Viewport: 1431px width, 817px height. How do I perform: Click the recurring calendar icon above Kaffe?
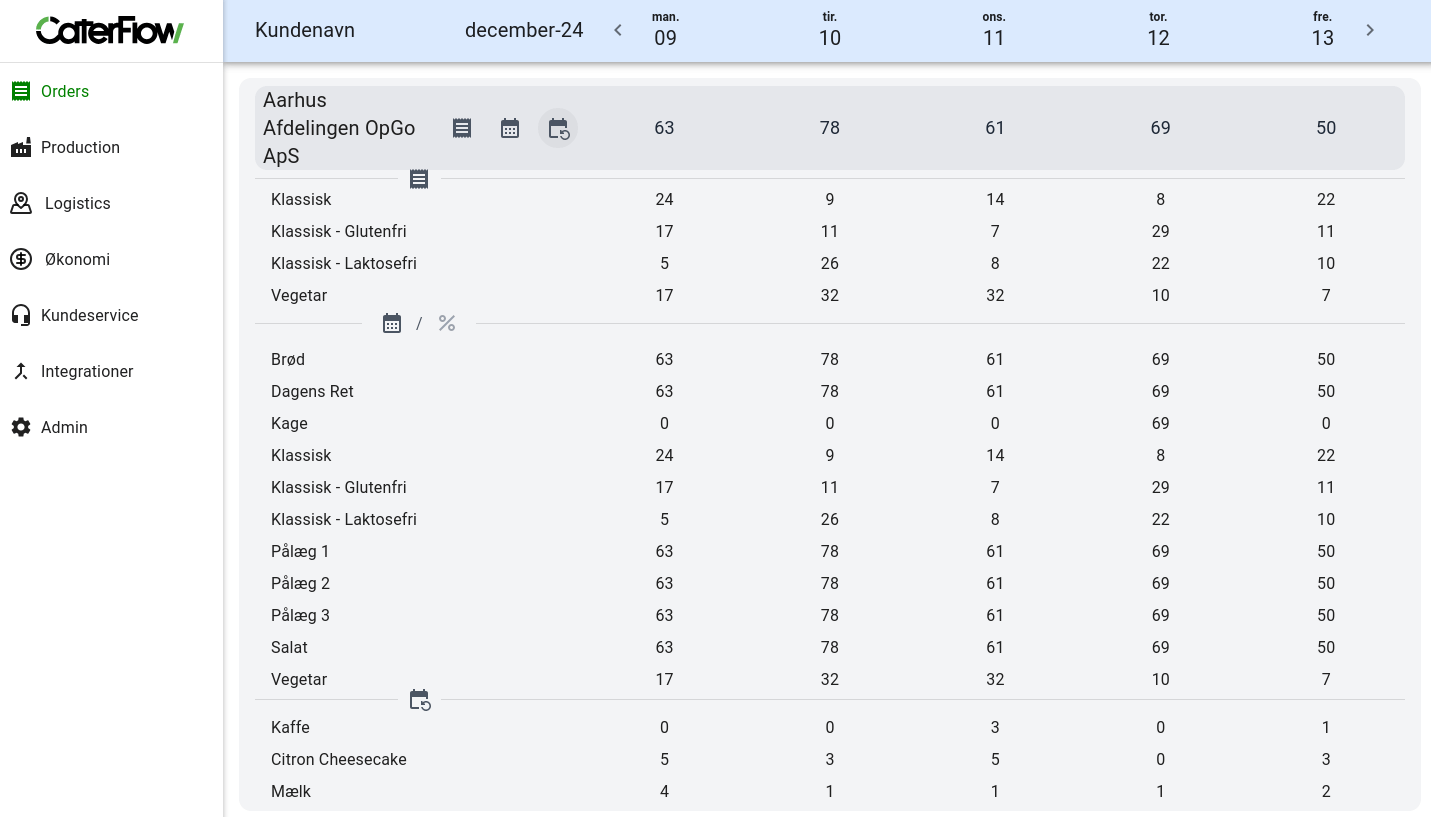[x=420, y=700]
